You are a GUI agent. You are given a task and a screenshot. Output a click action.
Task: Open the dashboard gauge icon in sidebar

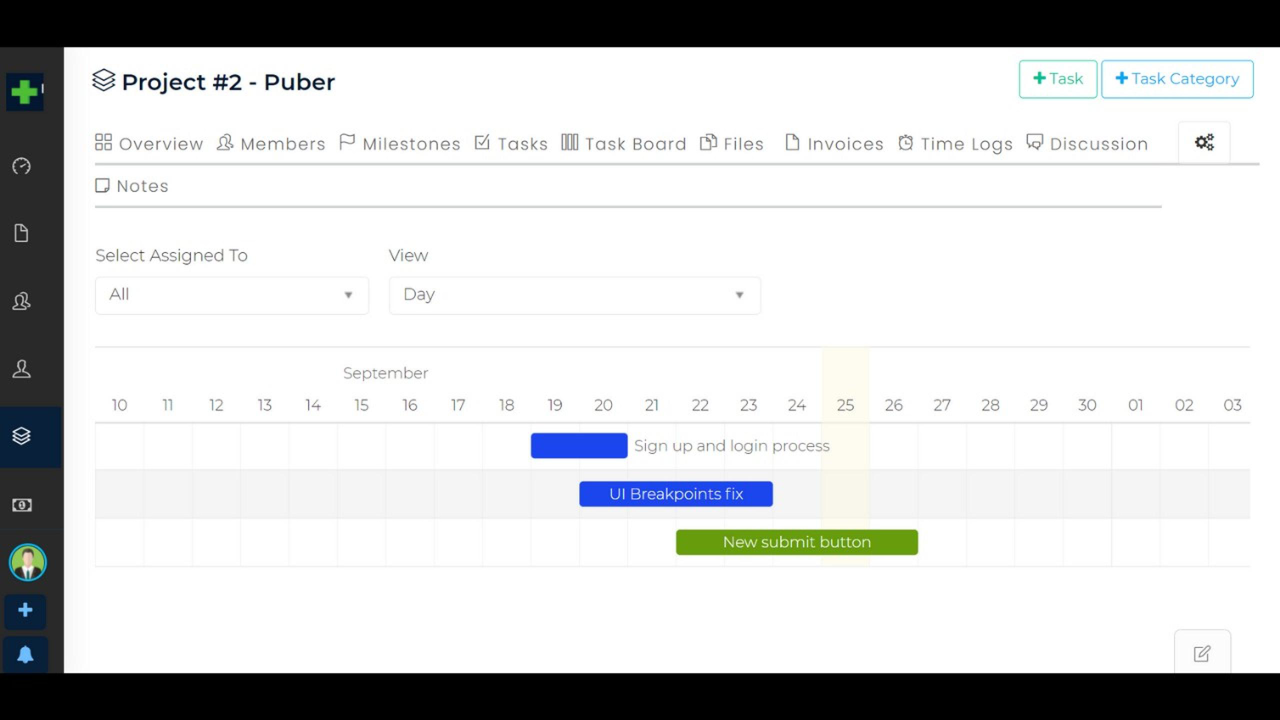(21, 166)
